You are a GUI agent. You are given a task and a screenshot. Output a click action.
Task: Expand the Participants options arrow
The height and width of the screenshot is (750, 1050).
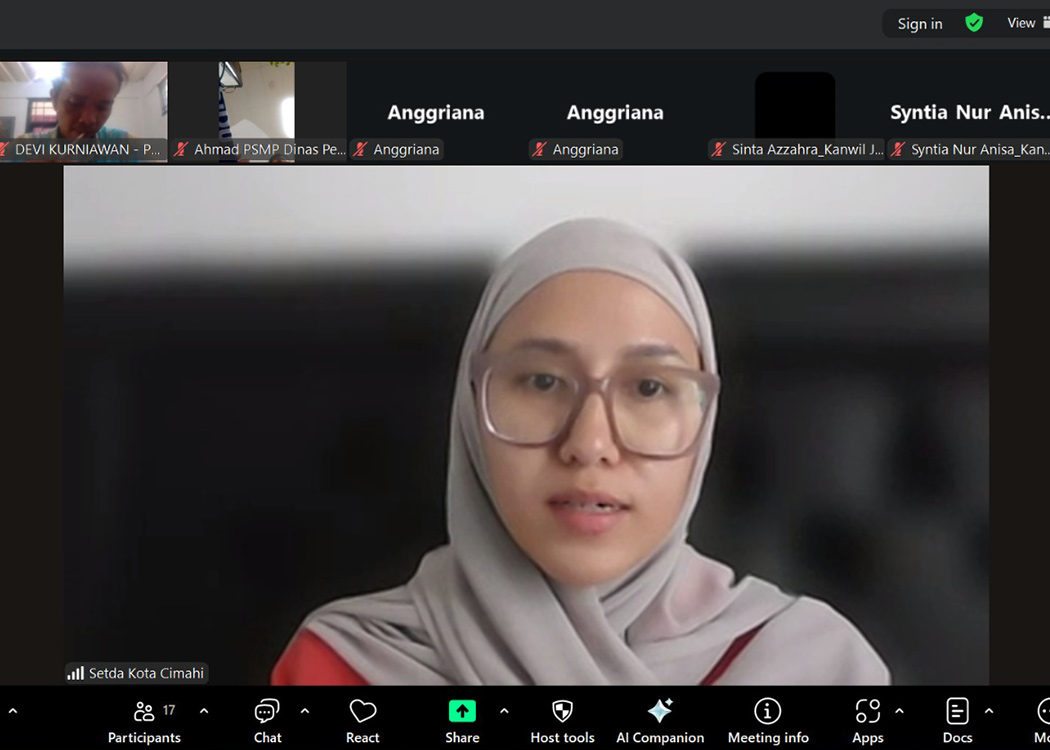204,711
